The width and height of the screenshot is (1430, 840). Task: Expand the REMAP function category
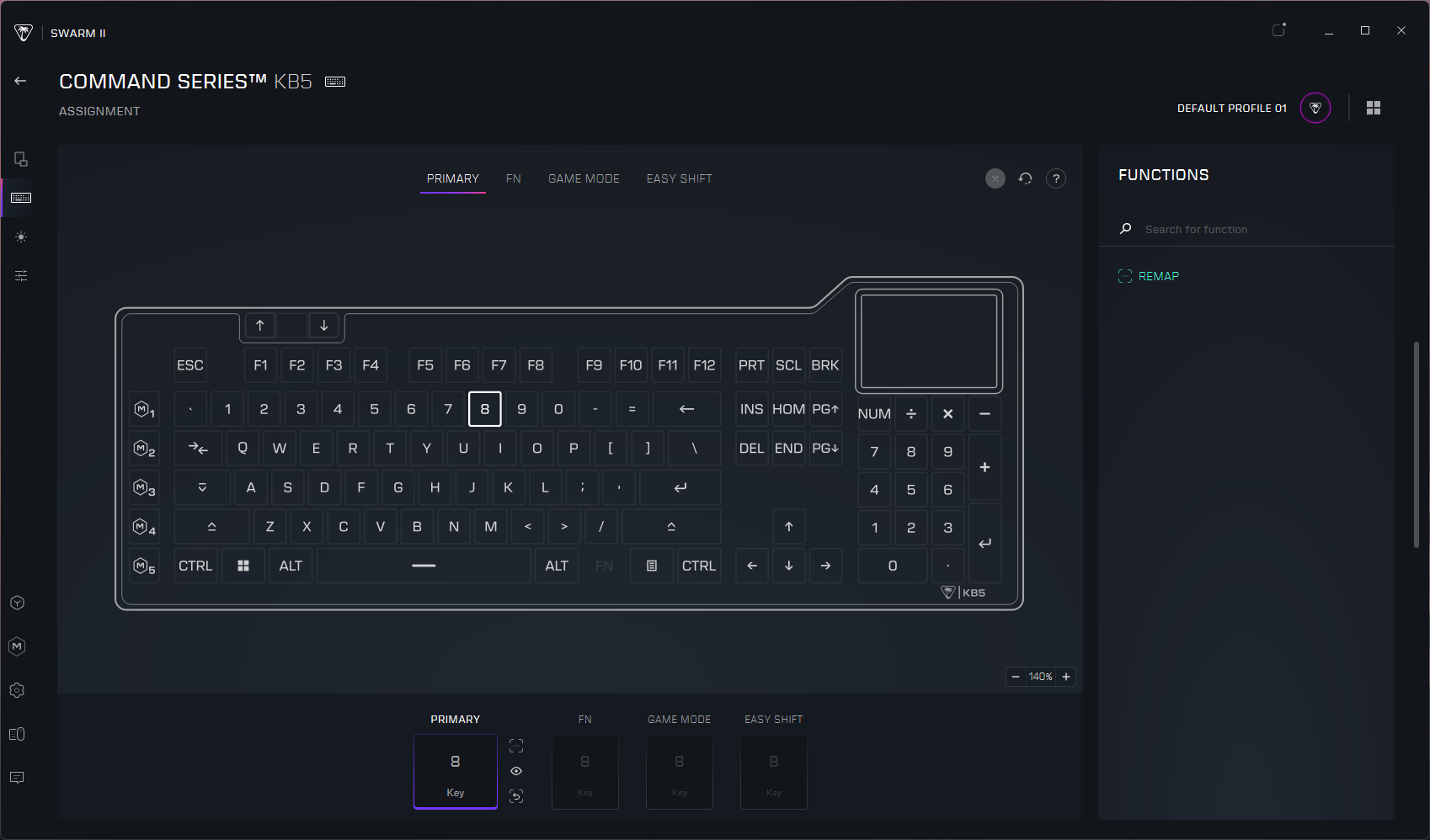pyautogui.click(x=1149, y=276)
